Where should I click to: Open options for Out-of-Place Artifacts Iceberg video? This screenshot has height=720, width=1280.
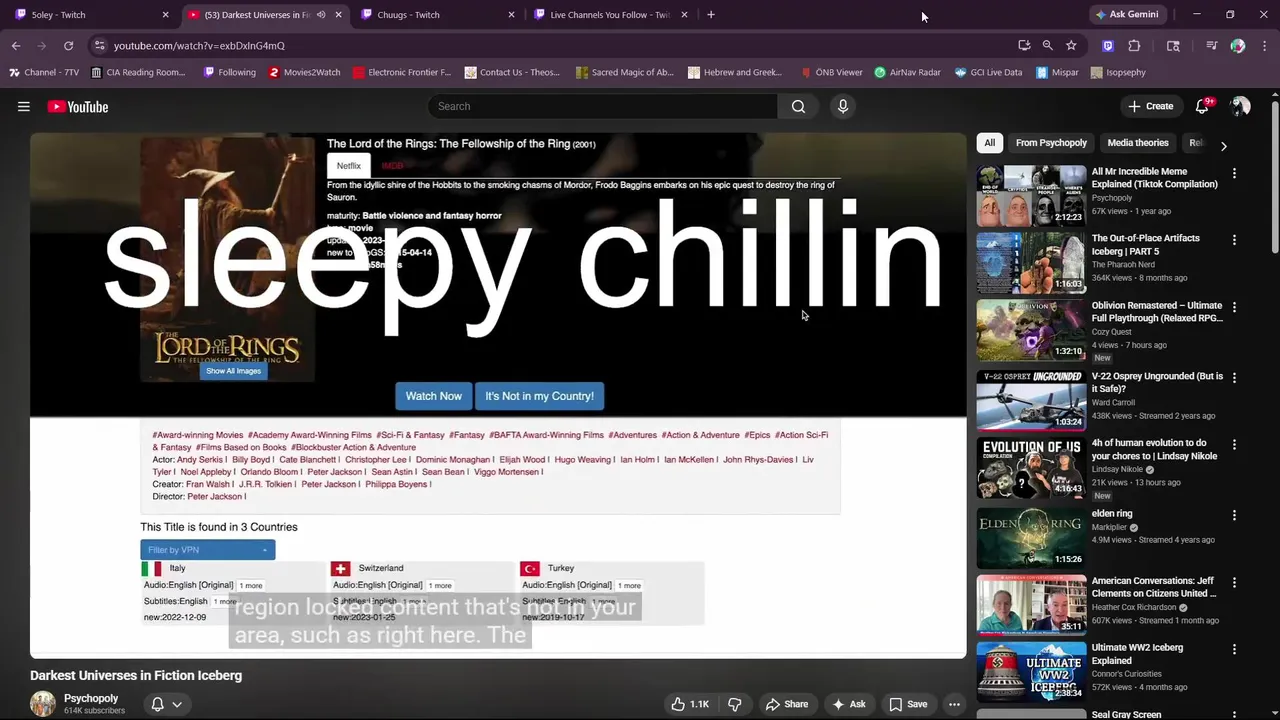tap(1234, 240)
